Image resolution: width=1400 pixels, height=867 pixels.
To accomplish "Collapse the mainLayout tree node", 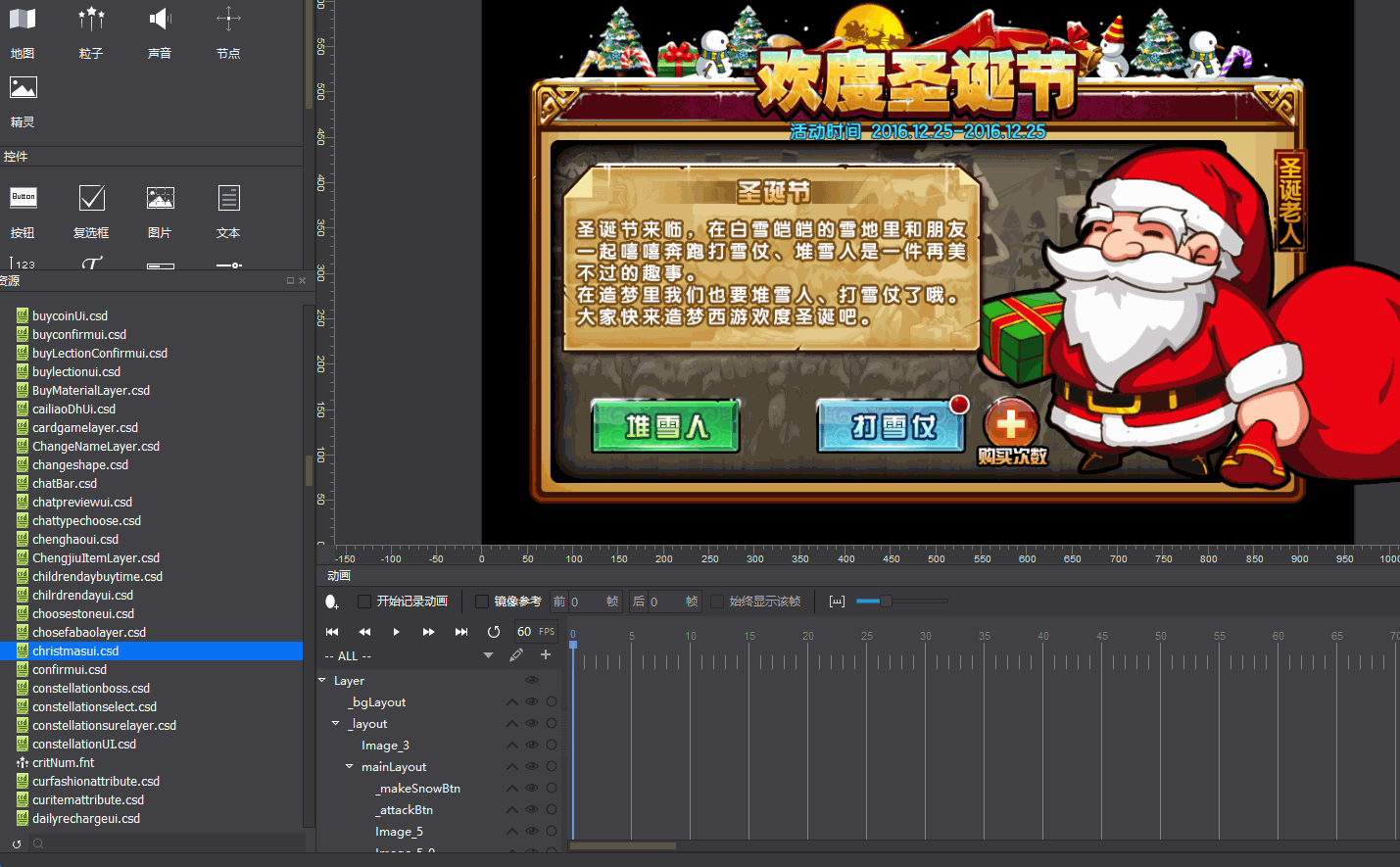I will point(350,766).
